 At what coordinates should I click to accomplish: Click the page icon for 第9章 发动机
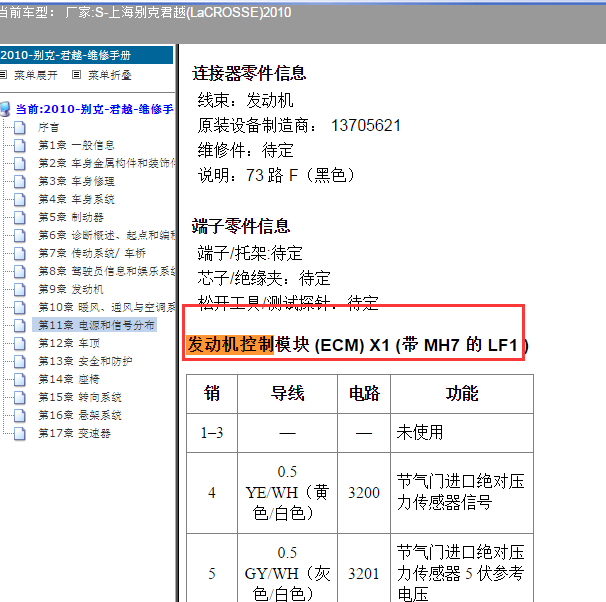[x=20, y=289]
